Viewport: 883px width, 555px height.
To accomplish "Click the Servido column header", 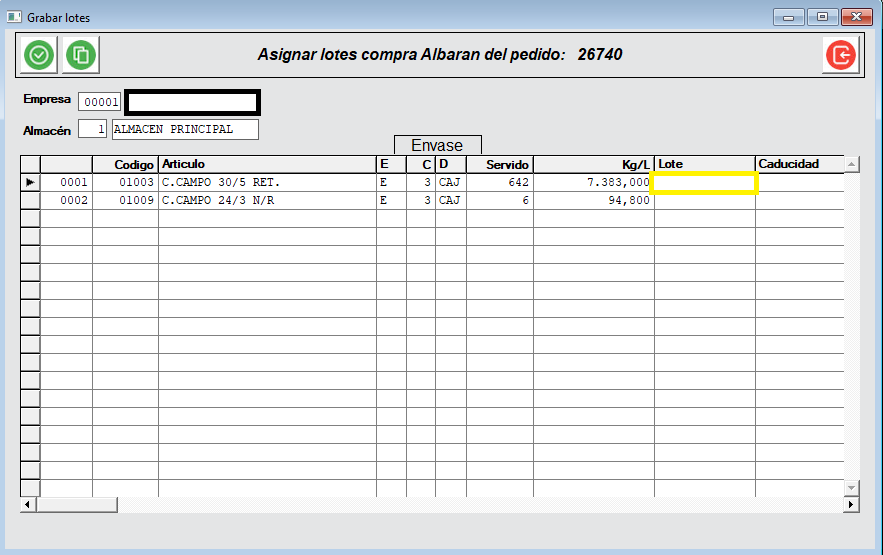I will click(500, 164).
